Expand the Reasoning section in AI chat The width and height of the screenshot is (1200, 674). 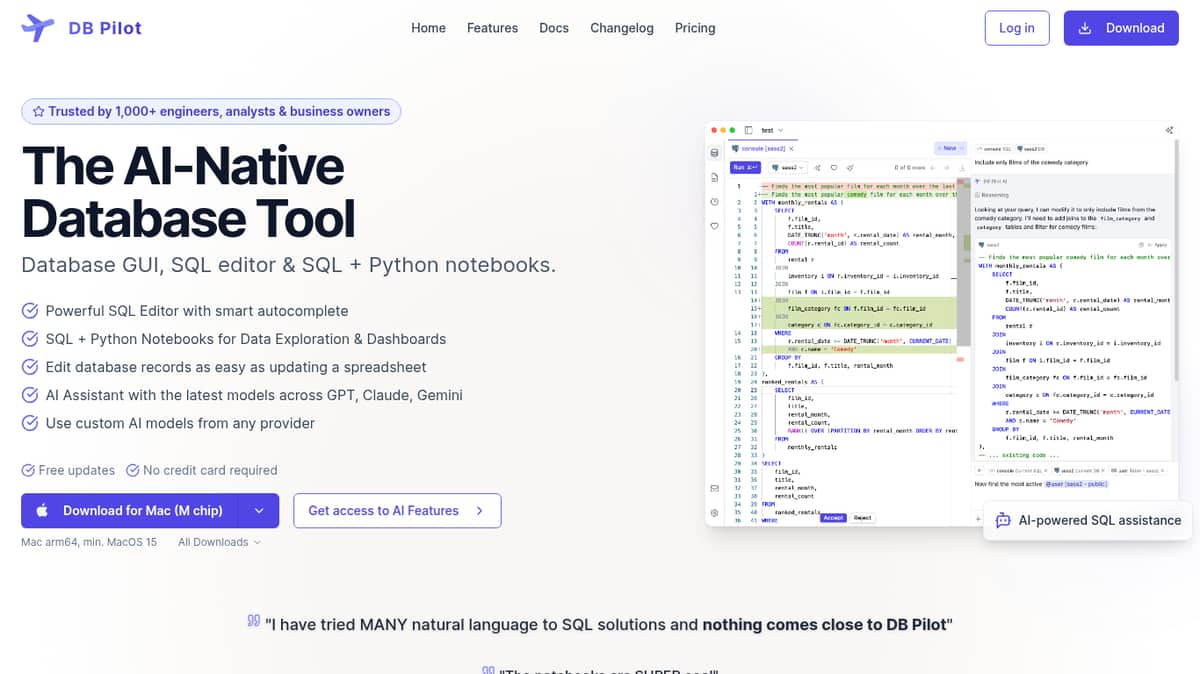[x=991, y=195]
